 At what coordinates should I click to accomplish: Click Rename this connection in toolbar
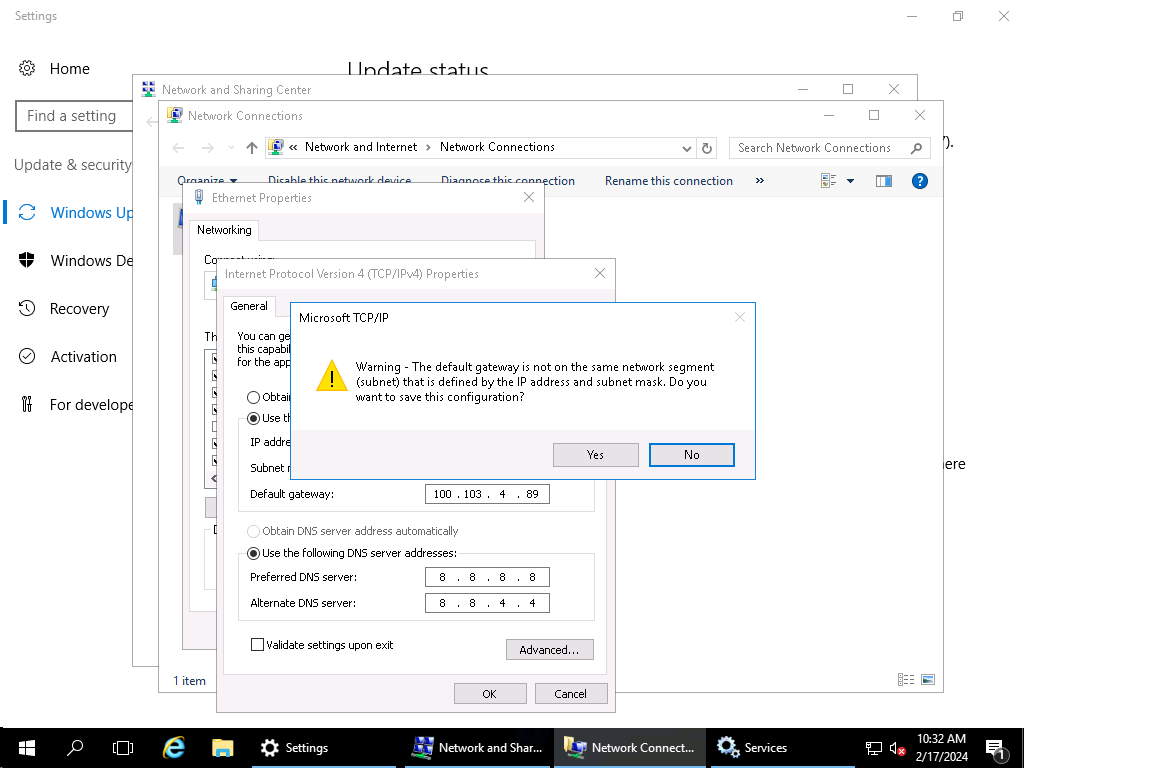(x=669, y=181)
